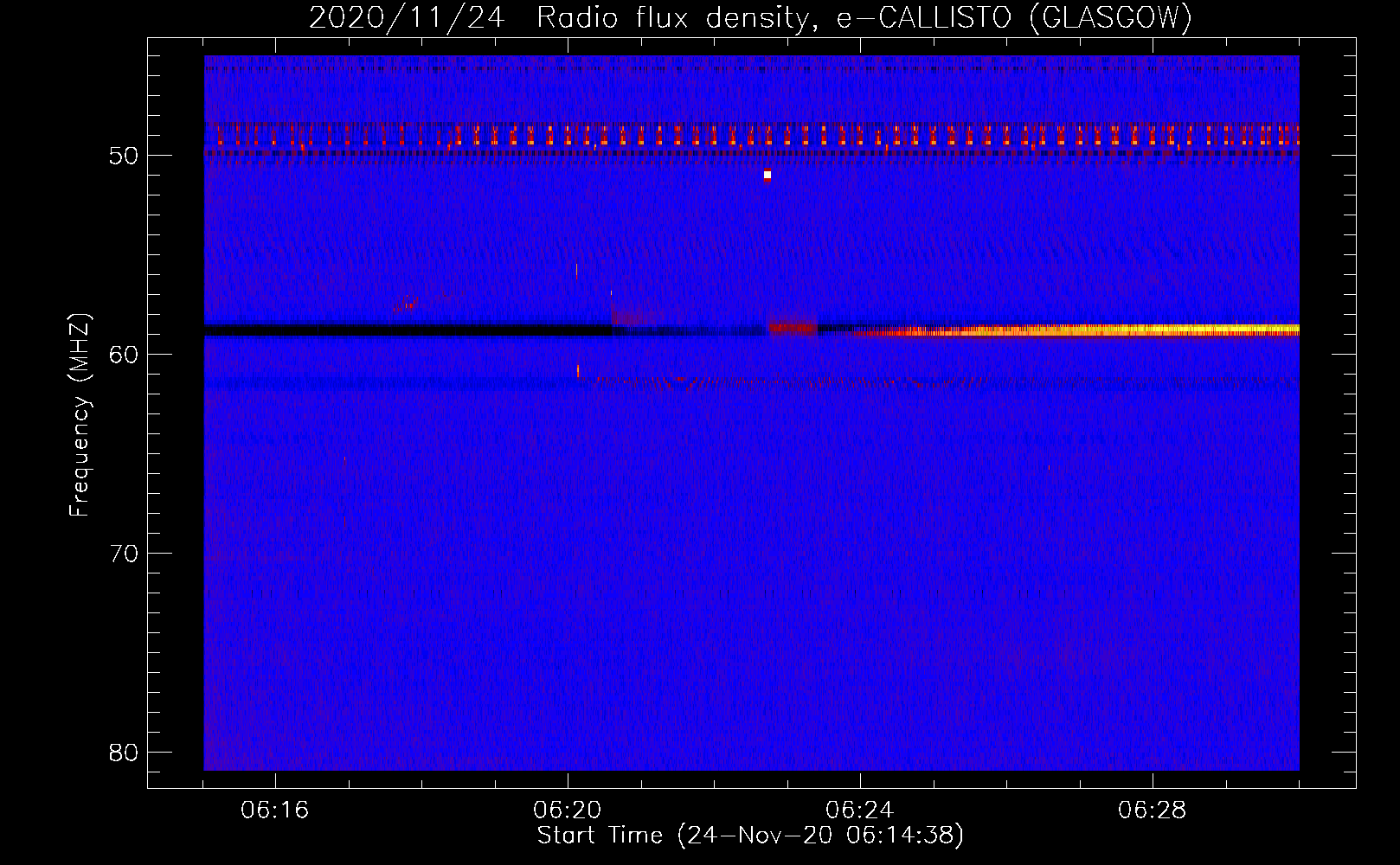This screenshot has width=1400, height=865.
Task: Click the 06:20 time tick label
Action: pos(568,811)
